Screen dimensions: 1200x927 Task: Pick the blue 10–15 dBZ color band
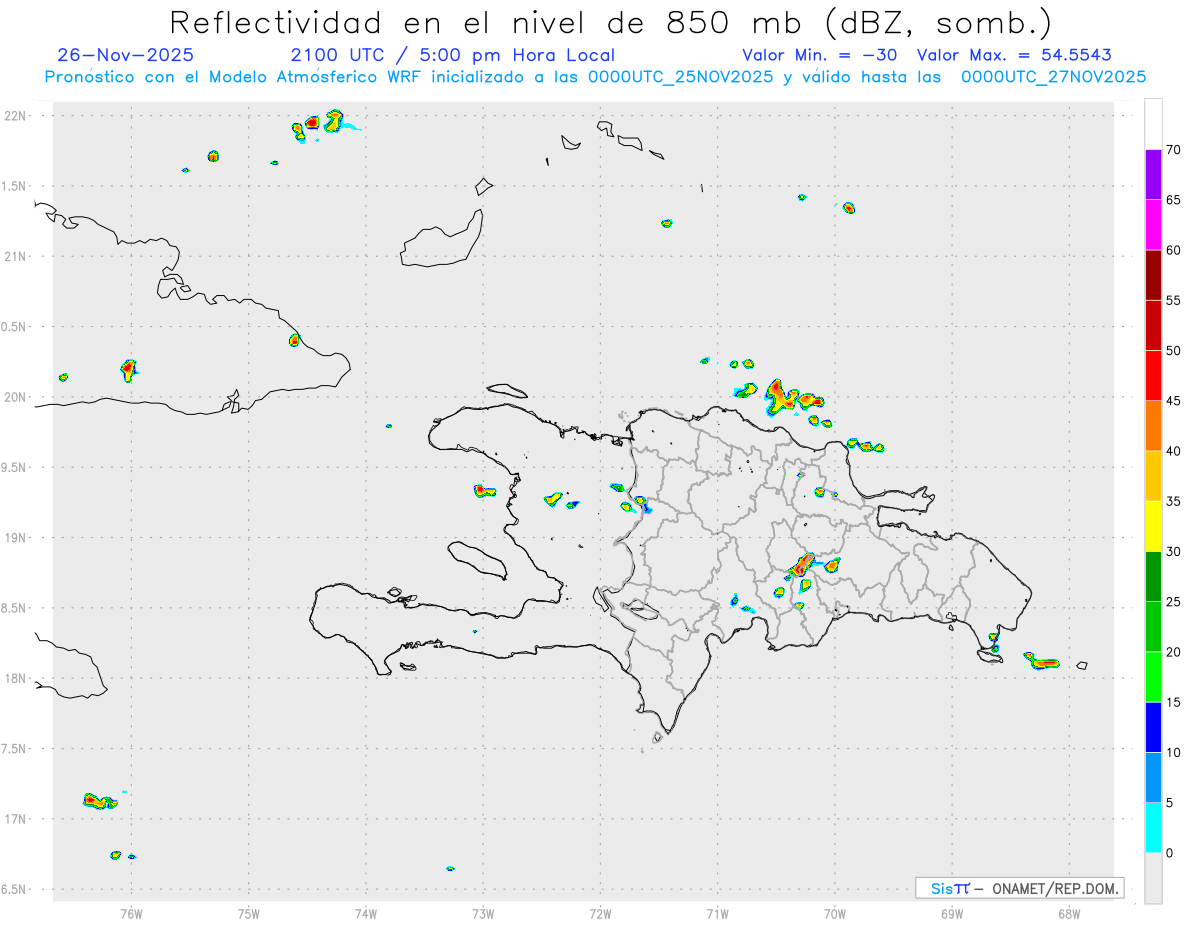(x=1153, y=727)
